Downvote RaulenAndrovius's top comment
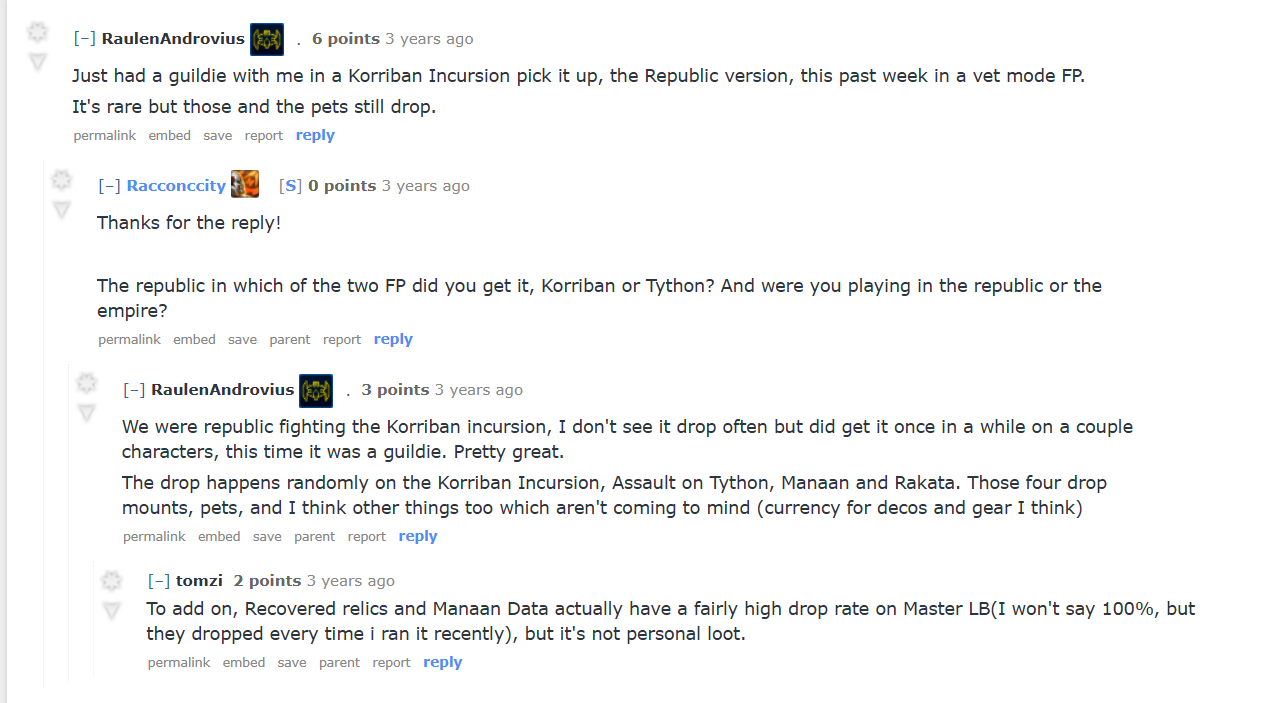Screen dimensions: 1262x703 [x=37, y=61]
